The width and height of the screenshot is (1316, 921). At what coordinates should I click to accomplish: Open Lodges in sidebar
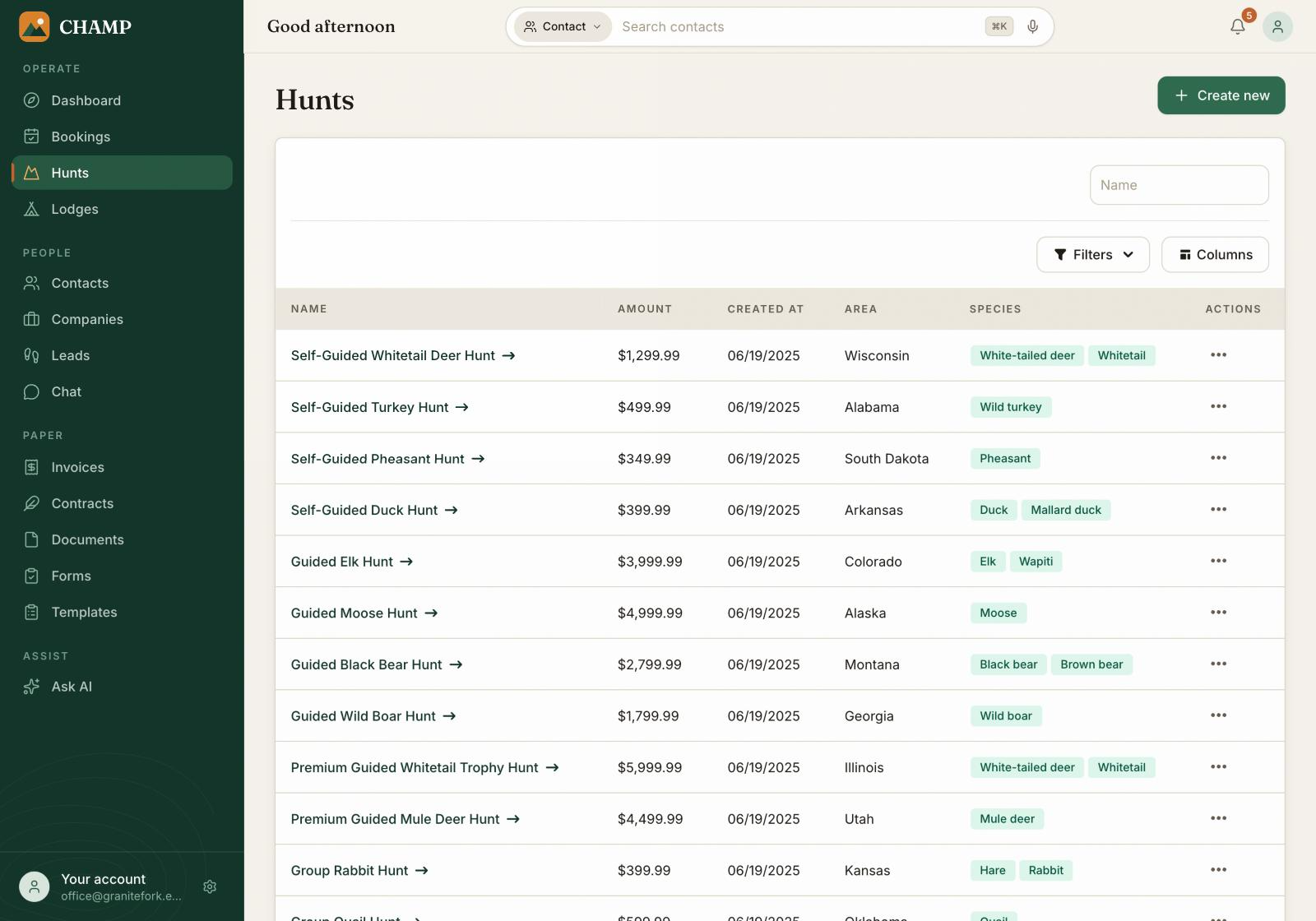tap(122, 209)
